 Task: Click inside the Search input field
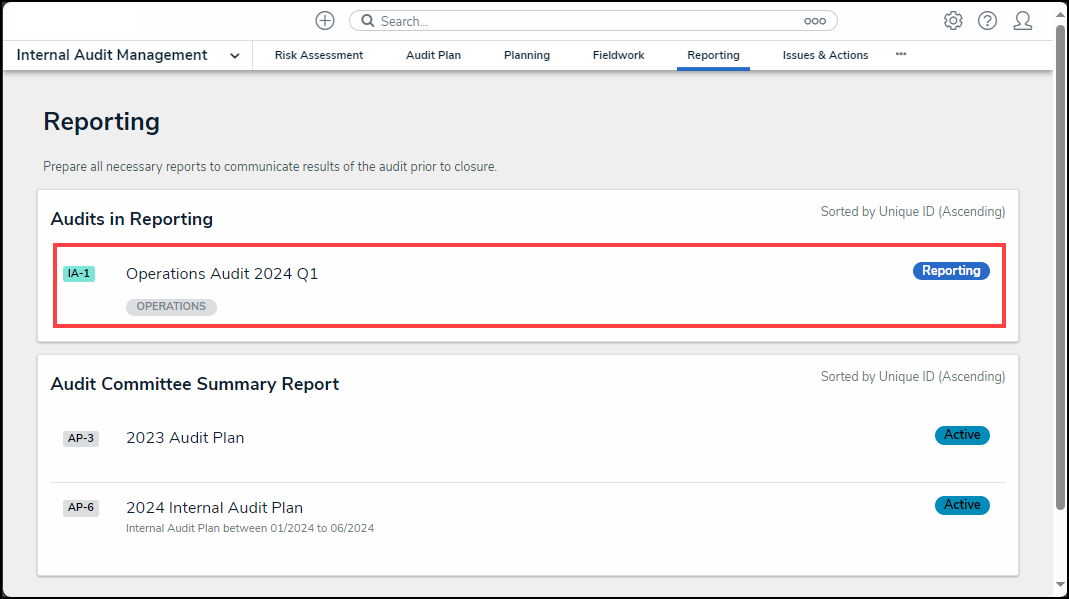pos(590,21)
